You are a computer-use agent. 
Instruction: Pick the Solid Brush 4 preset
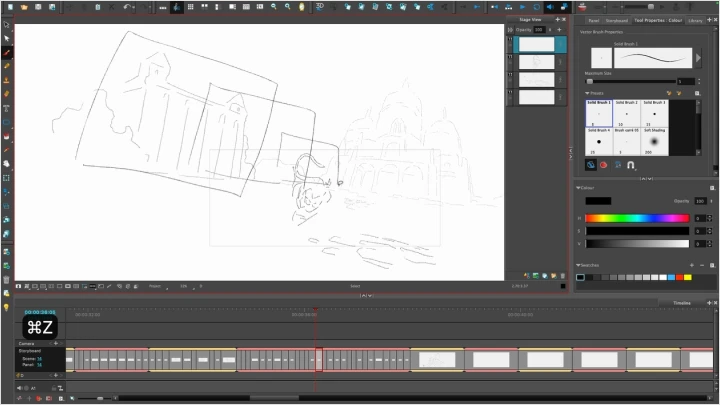point(599,140)
